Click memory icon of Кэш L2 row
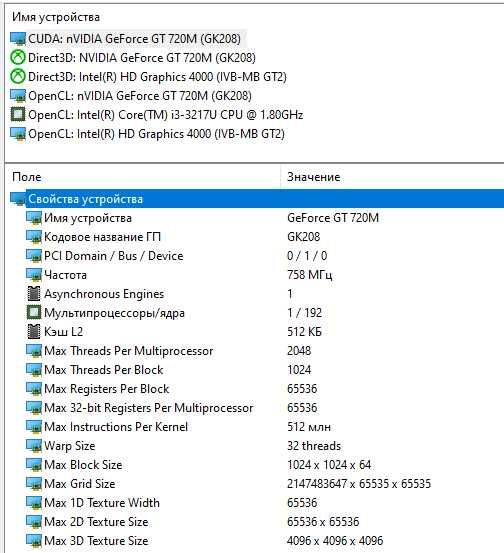504x553 pixels. [34, 332]
